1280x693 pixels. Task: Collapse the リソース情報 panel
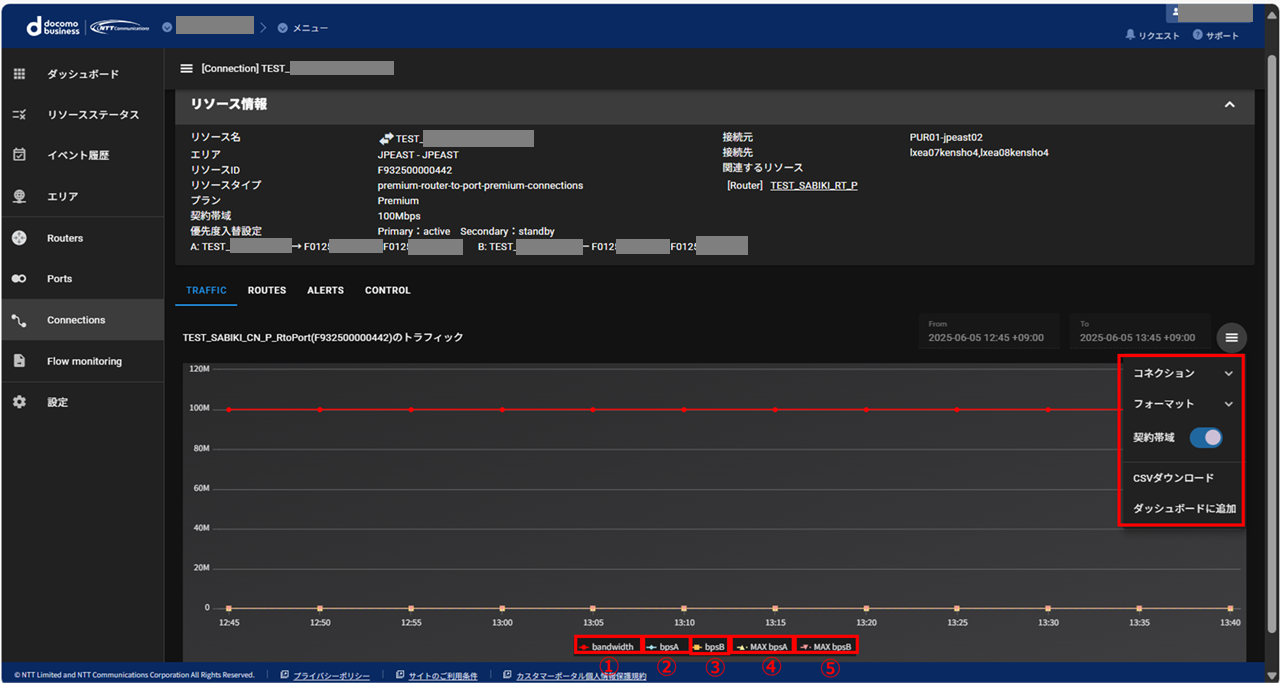pyautogui.click(x=1229, y=105)
